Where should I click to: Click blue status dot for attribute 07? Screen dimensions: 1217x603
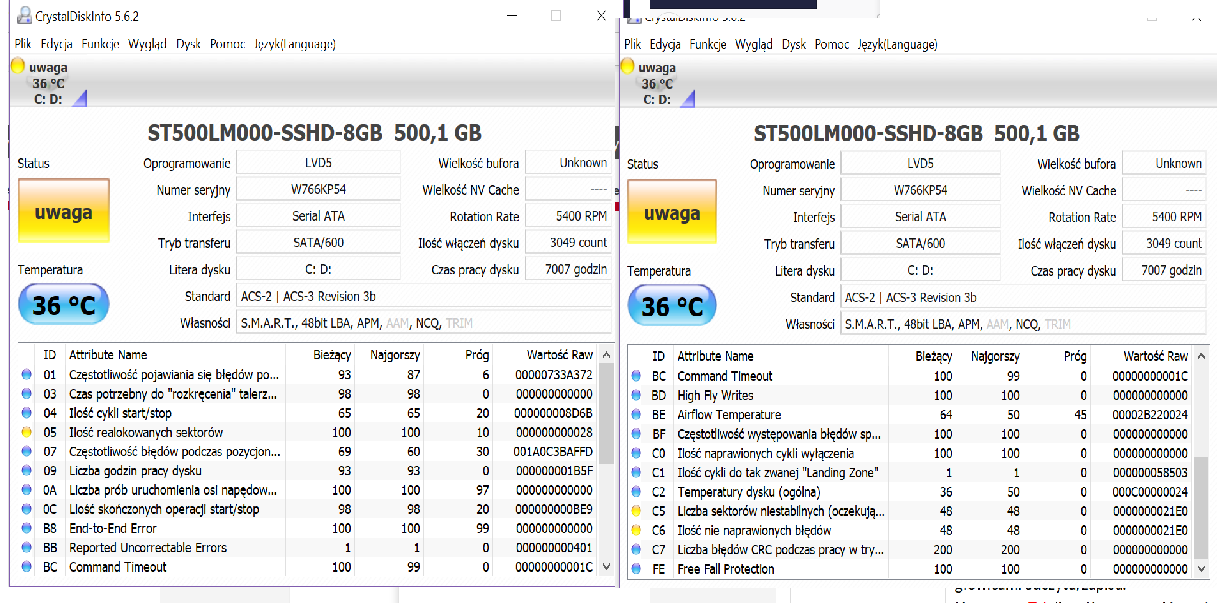pyautogui.click(x=28, y=452)
